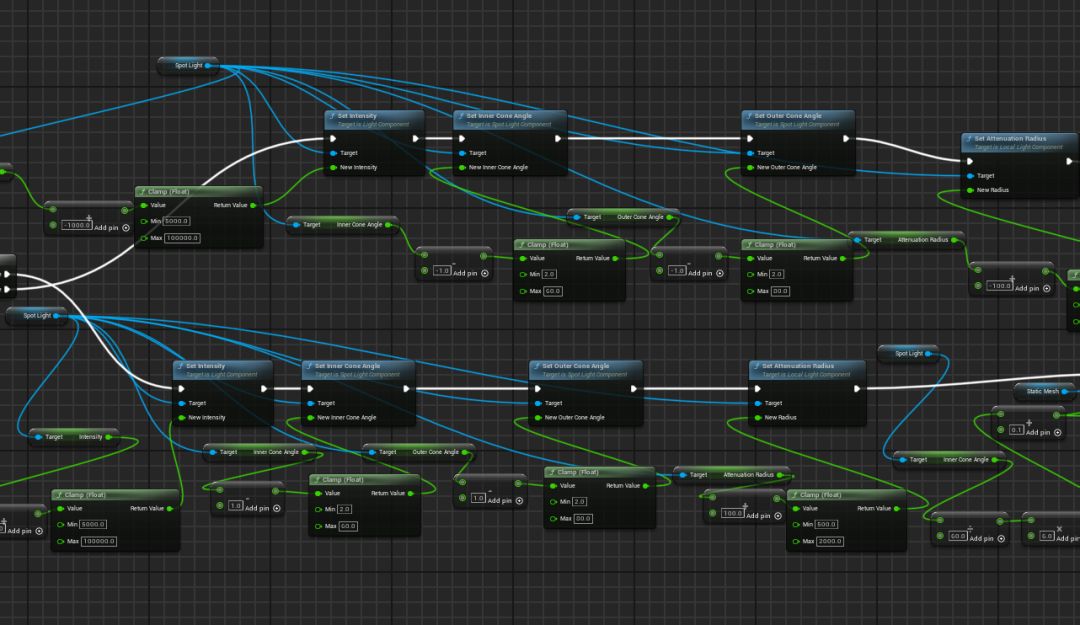This screenshot has height=625, width=1080.
Task: Click Max 100000.0 field on upper Clamp node
Action: pyautogui.click(x=183, y=238)
